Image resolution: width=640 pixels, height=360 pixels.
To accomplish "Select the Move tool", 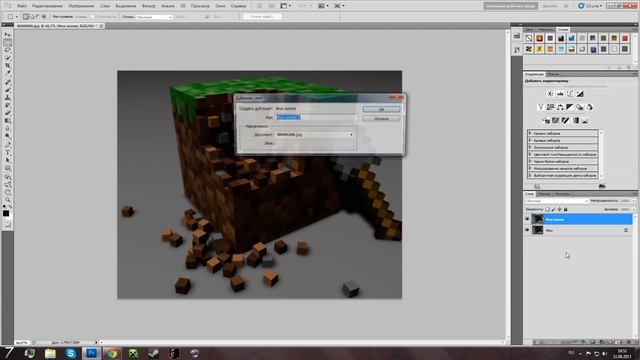I will [x=7, y=35].
